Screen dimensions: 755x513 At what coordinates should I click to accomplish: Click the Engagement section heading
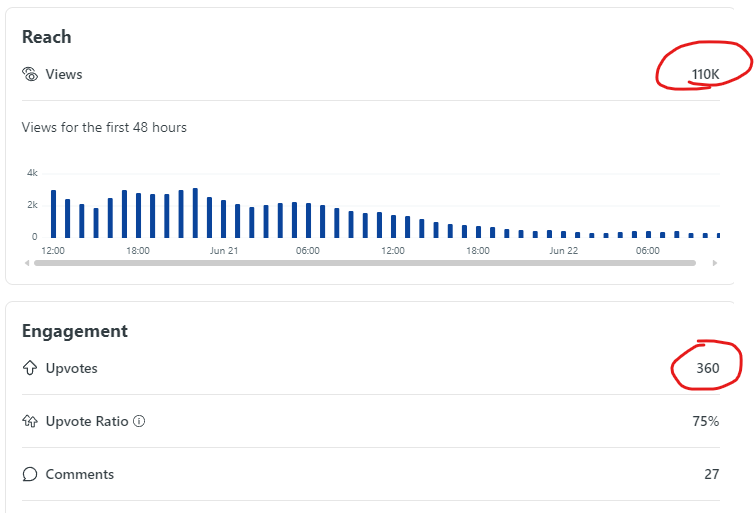point(75,331)
